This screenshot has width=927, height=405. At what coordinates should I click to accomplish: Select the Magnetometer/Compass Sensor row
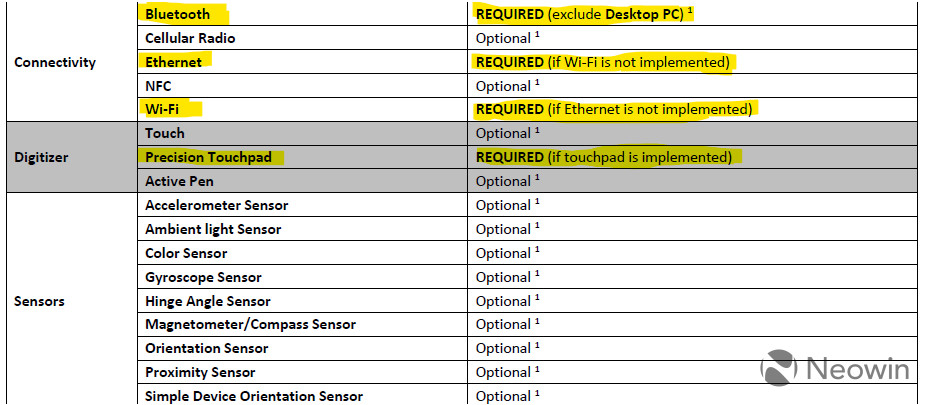coord(250,324)
